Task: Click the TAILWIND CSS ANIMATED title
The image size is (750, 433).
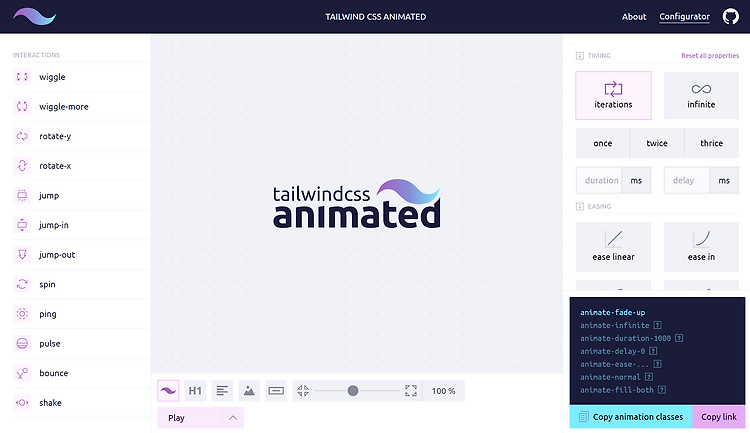Action: coord(375,17)
